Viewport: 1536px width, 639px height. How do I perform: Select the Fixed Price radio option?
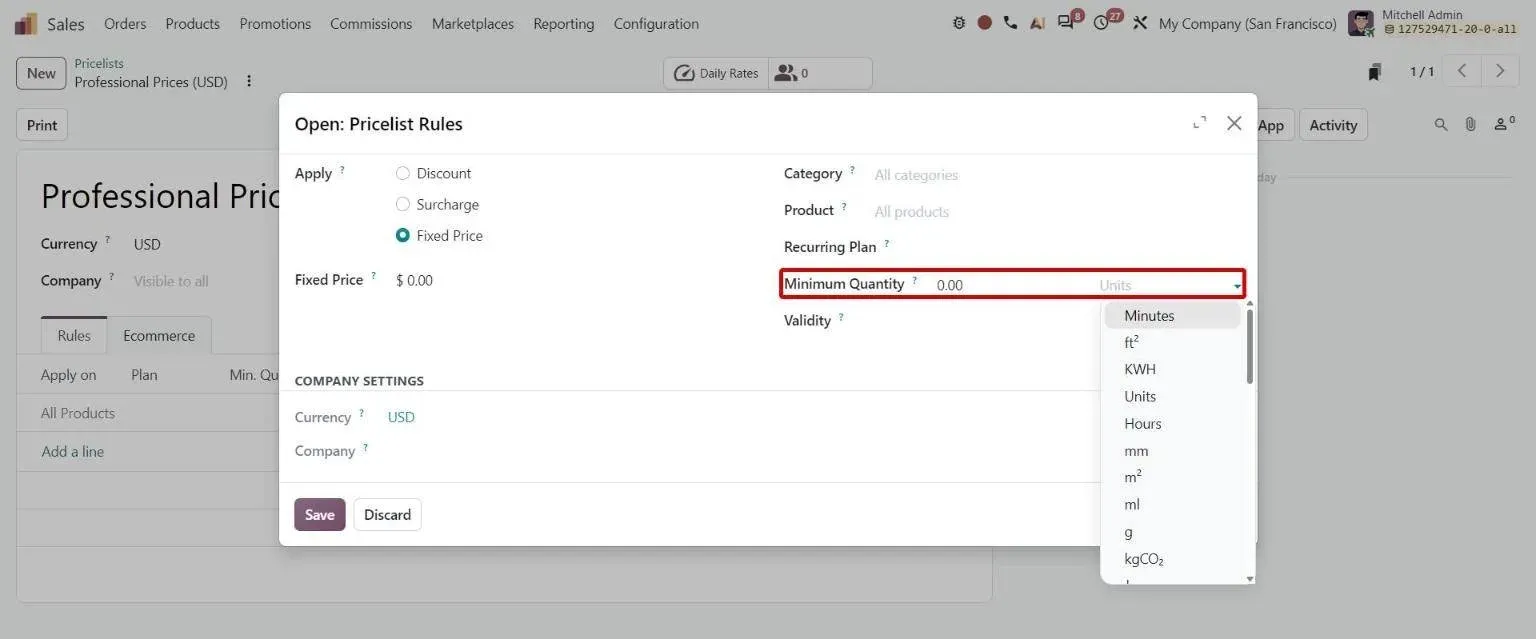[403, 236]
